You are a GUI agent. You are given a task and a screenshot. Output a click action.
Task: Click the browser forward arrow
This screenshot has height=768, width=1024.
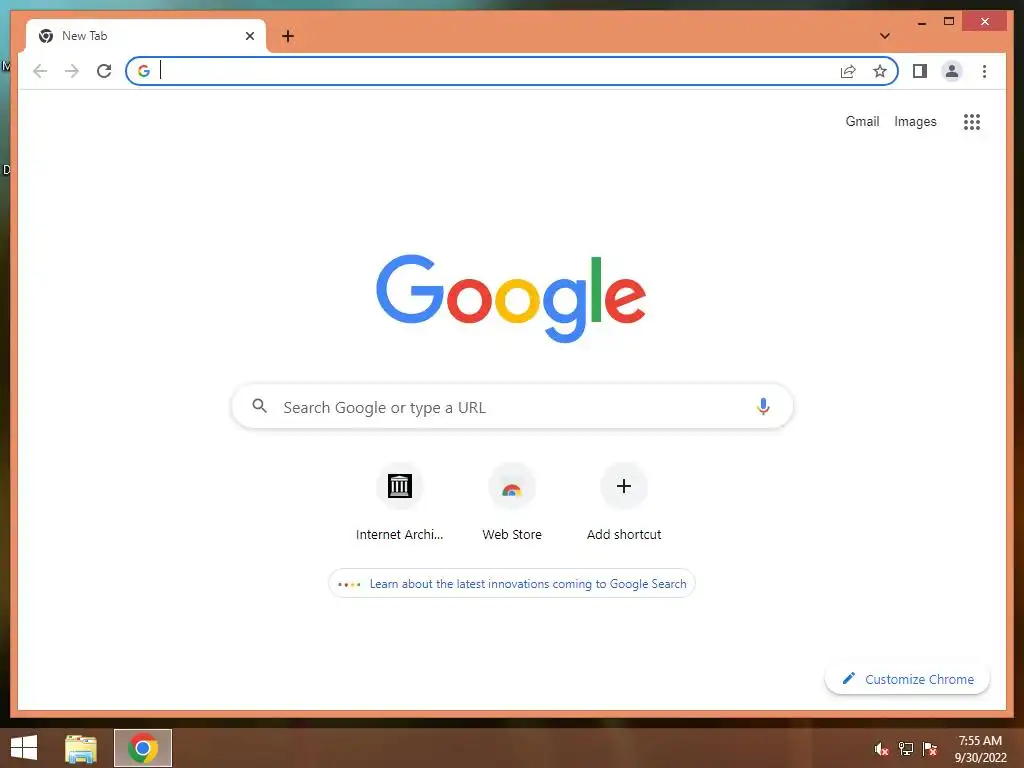point(72,71)
